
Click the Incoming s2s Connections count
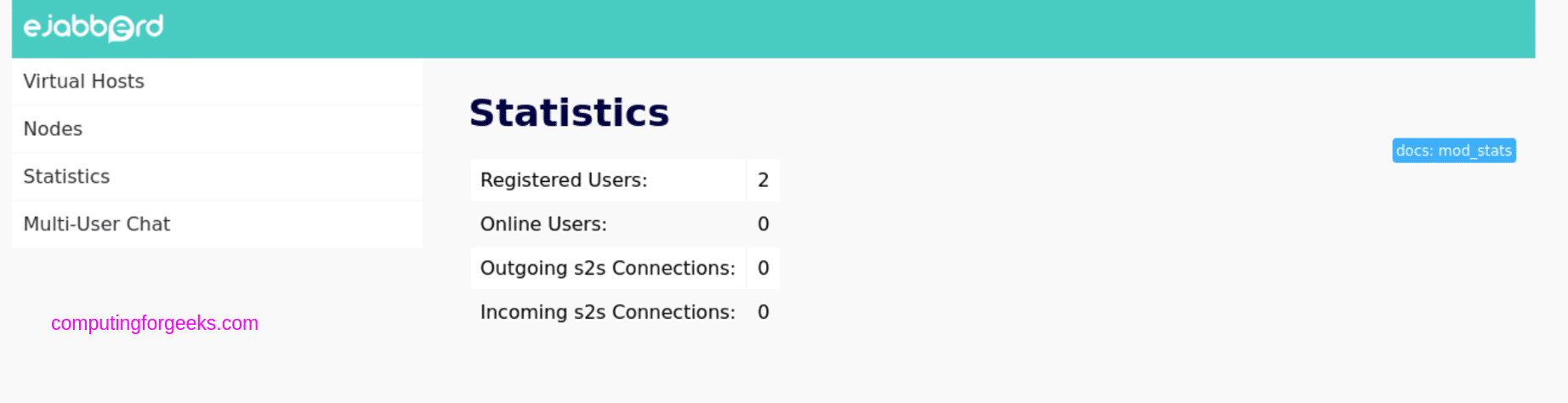pyautogui.click(x=763, y=313)
